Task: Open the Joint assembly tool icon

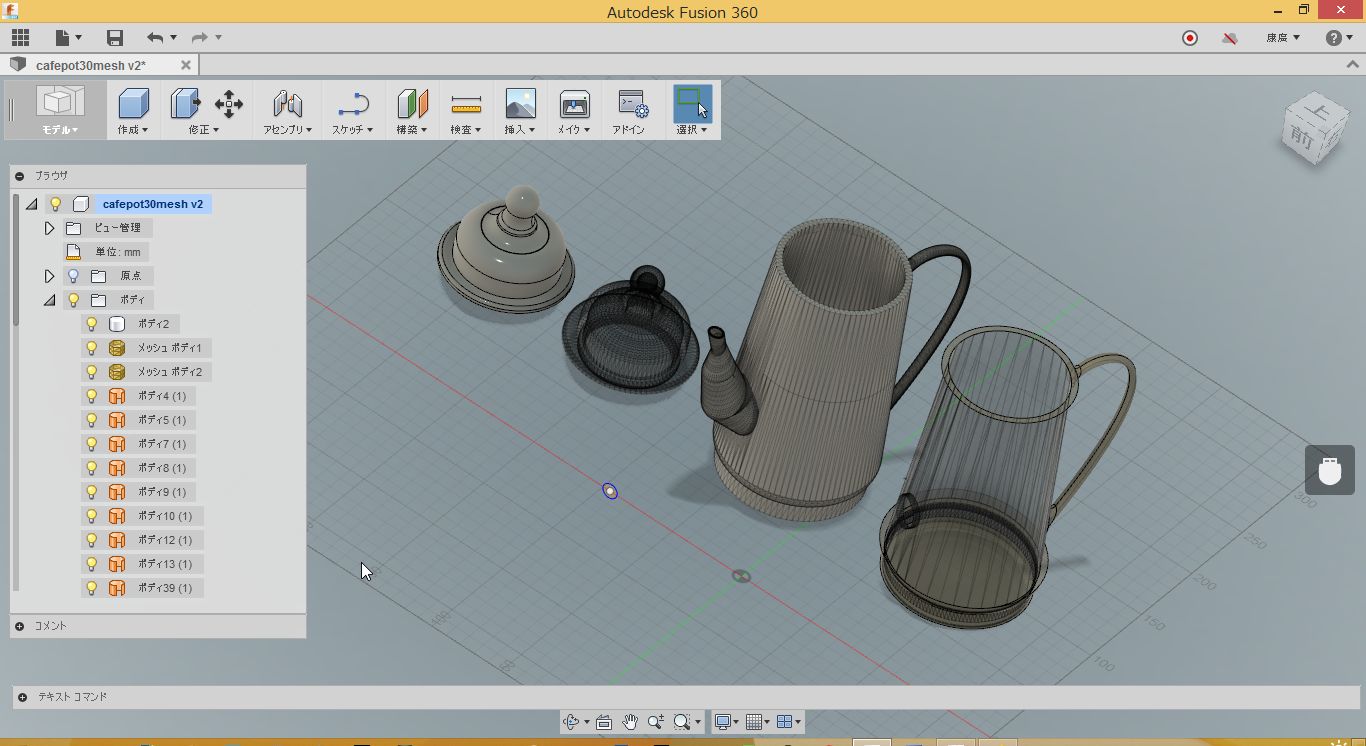Action: pos(287,104)
